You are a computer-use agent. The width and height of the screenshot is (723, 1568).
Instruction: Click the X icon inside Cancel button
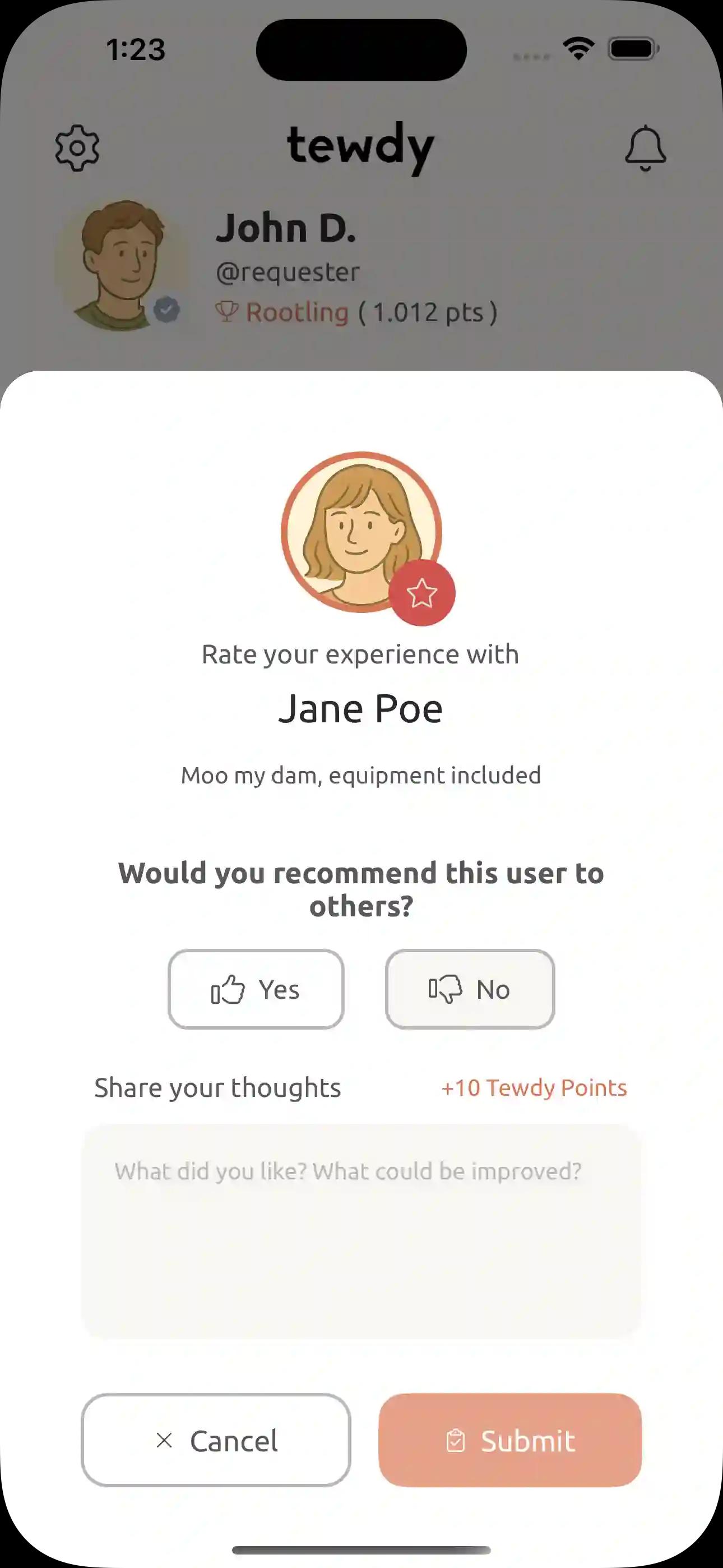[163, 1441]
